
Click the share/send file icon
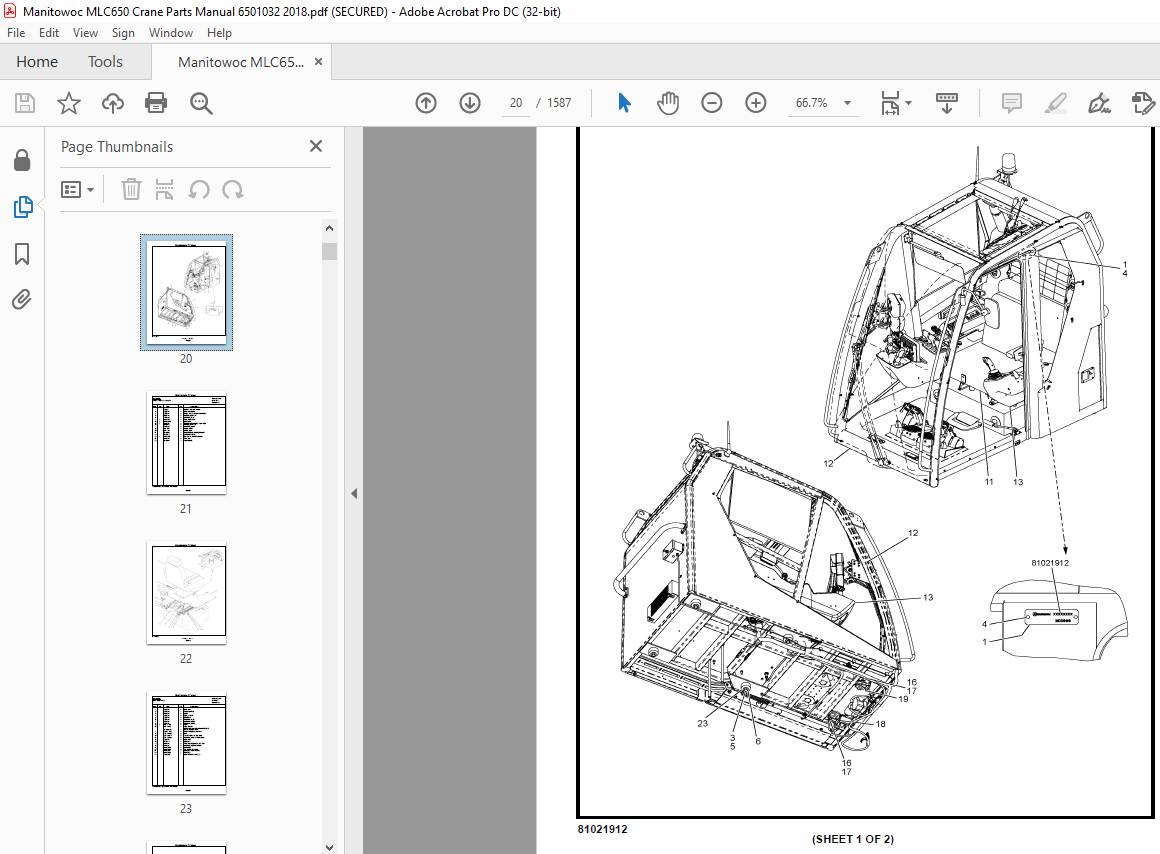(1143, 103)
